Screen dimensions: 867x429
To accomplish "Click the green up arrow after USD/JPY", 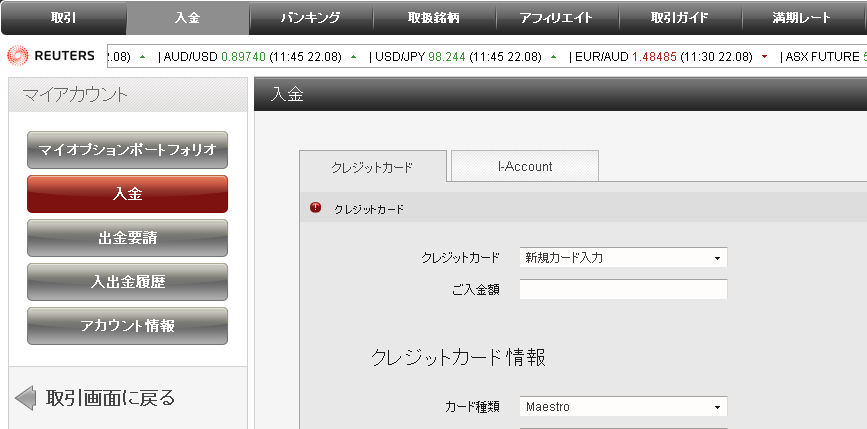I will (x=553, y=56).
